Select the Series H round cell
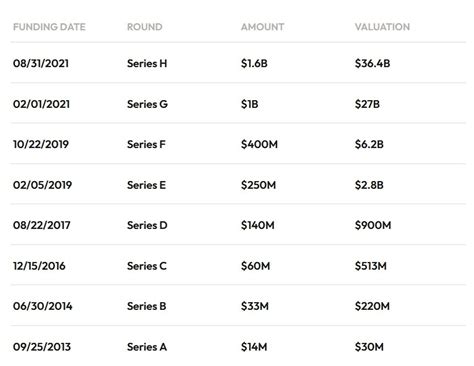This screenshot has width=474, height=366. tap(147, 63)
